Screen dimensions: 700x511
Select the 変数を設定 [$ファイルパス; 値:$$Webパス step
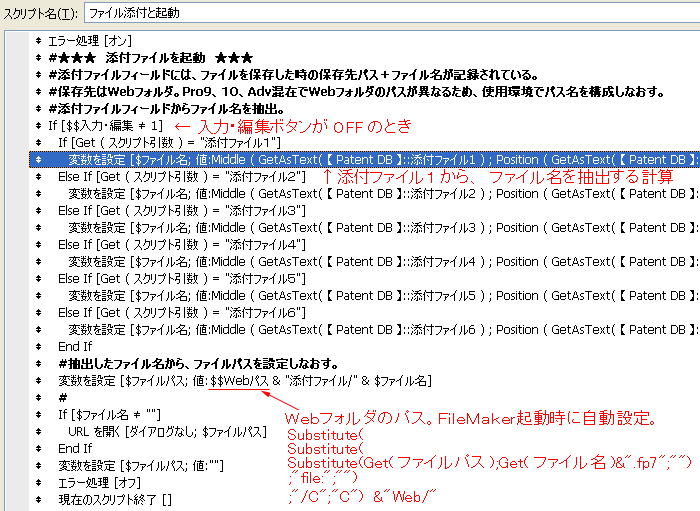click(x=245, y=381)
